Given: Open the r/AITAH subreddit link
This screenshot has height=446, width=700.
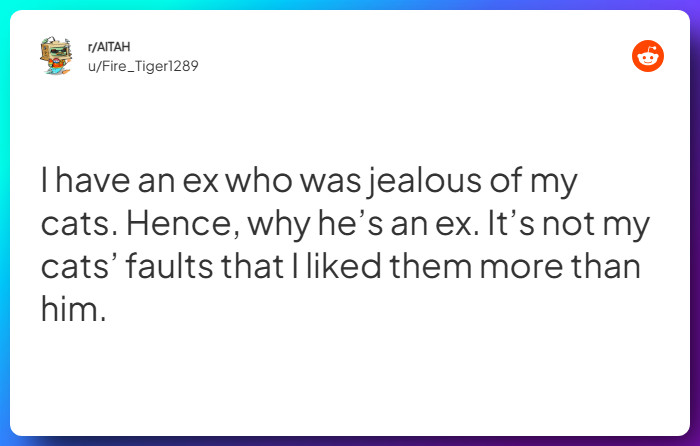Looking at the screenshot, I should (x=105, y=48).
